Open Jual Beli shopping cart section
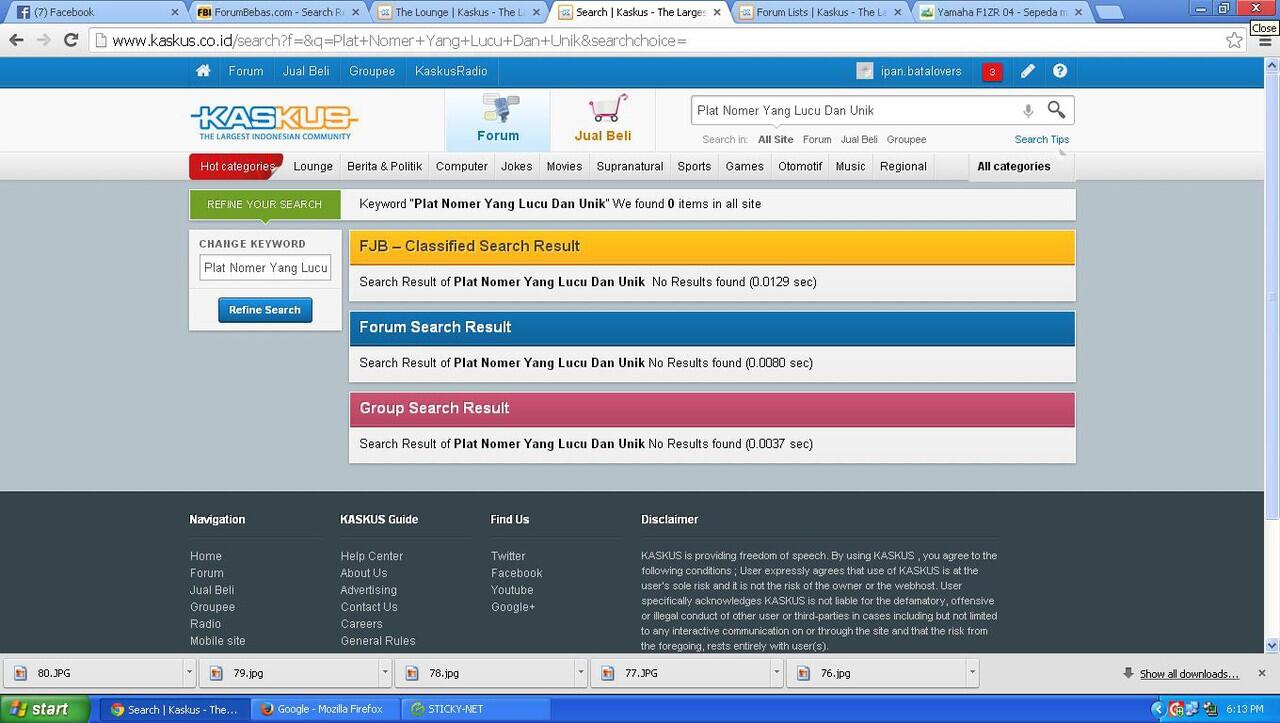 tap(603, 120)
